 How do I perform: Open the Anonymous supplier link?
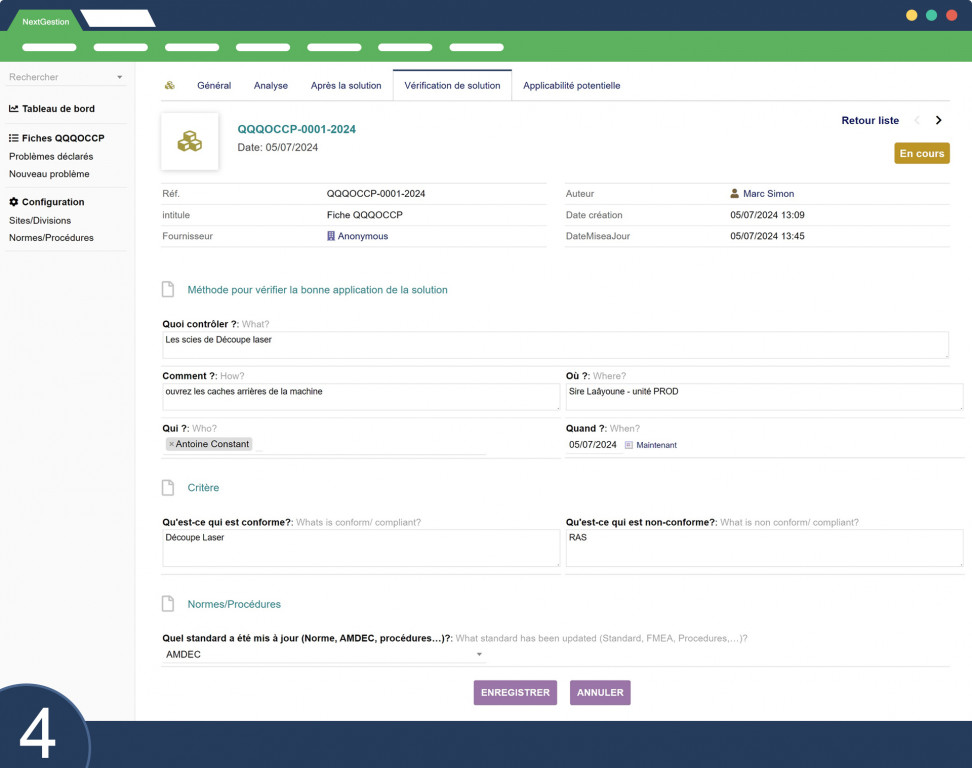(363, 236)
